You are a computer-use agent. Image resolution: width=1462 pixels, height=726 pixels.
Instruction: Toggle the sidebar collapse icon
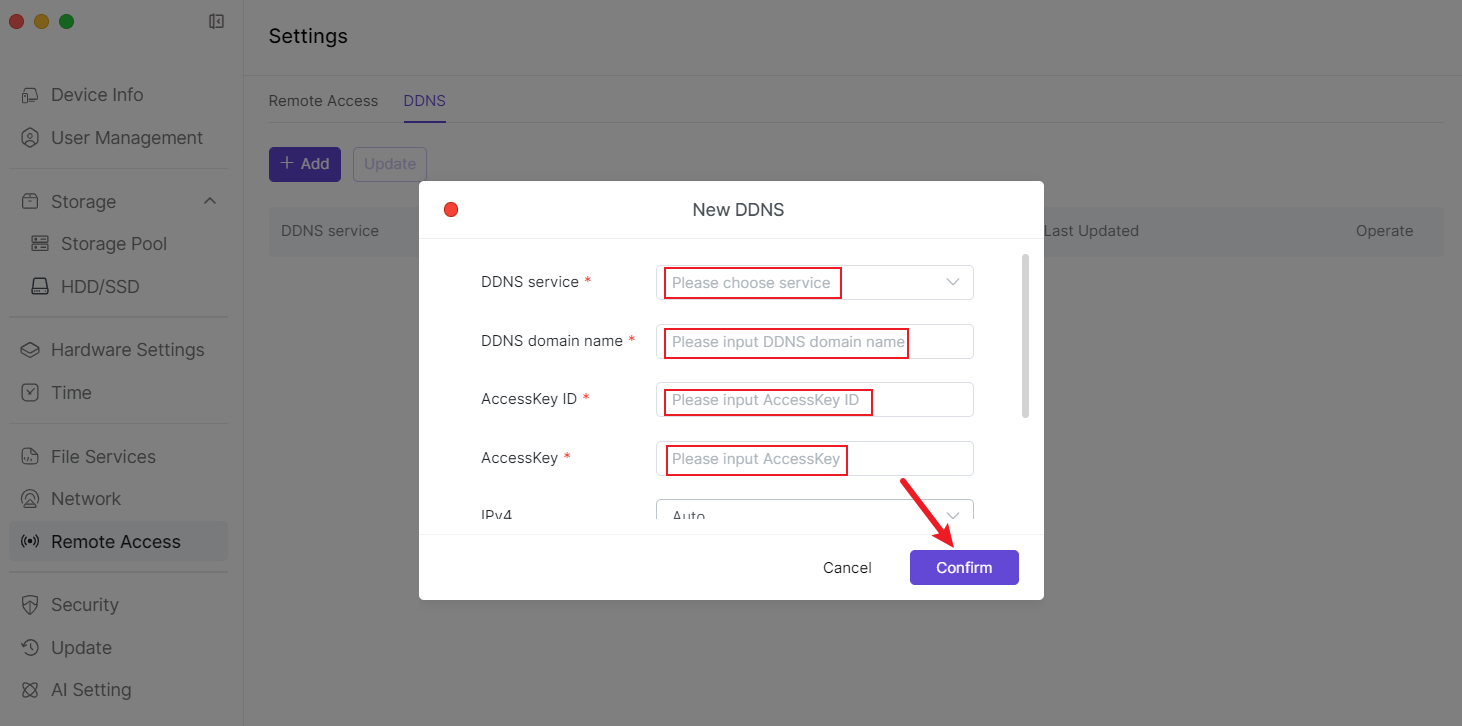216,21
